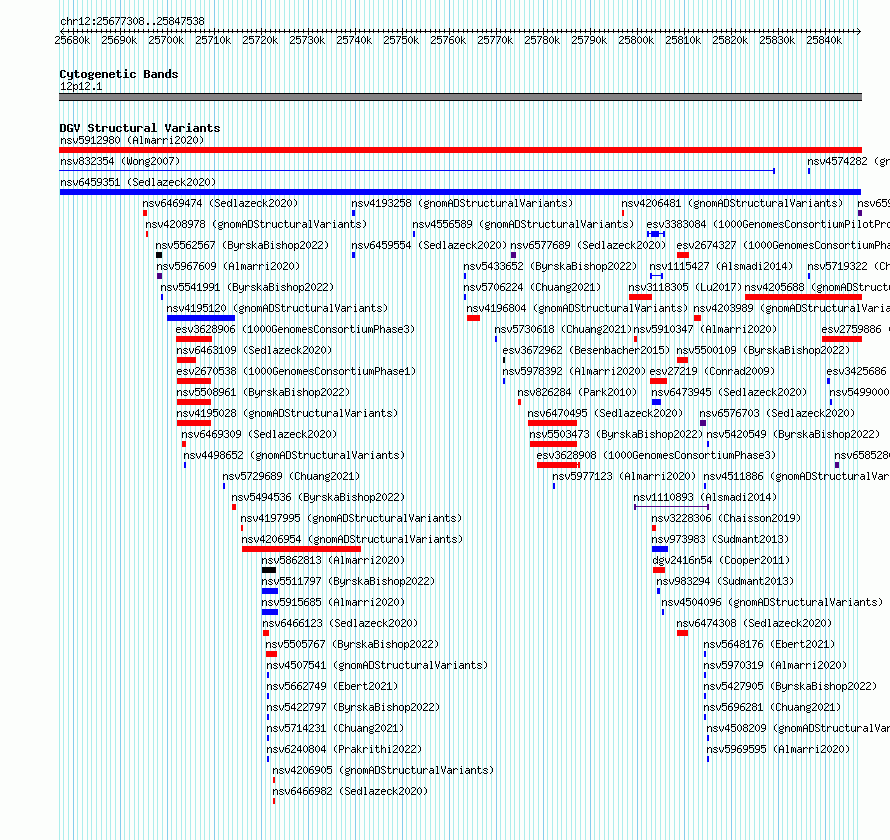The height and width of the screenshot is (840, 890).
Task: Open esv2674327 variant label
Action: [783, 245]
